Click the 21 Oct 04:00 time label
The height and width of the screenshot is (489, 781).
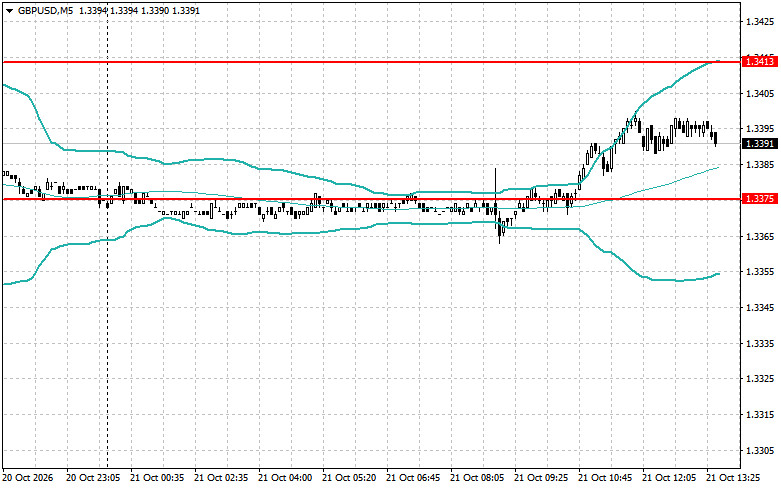click(x=285, y=478)
